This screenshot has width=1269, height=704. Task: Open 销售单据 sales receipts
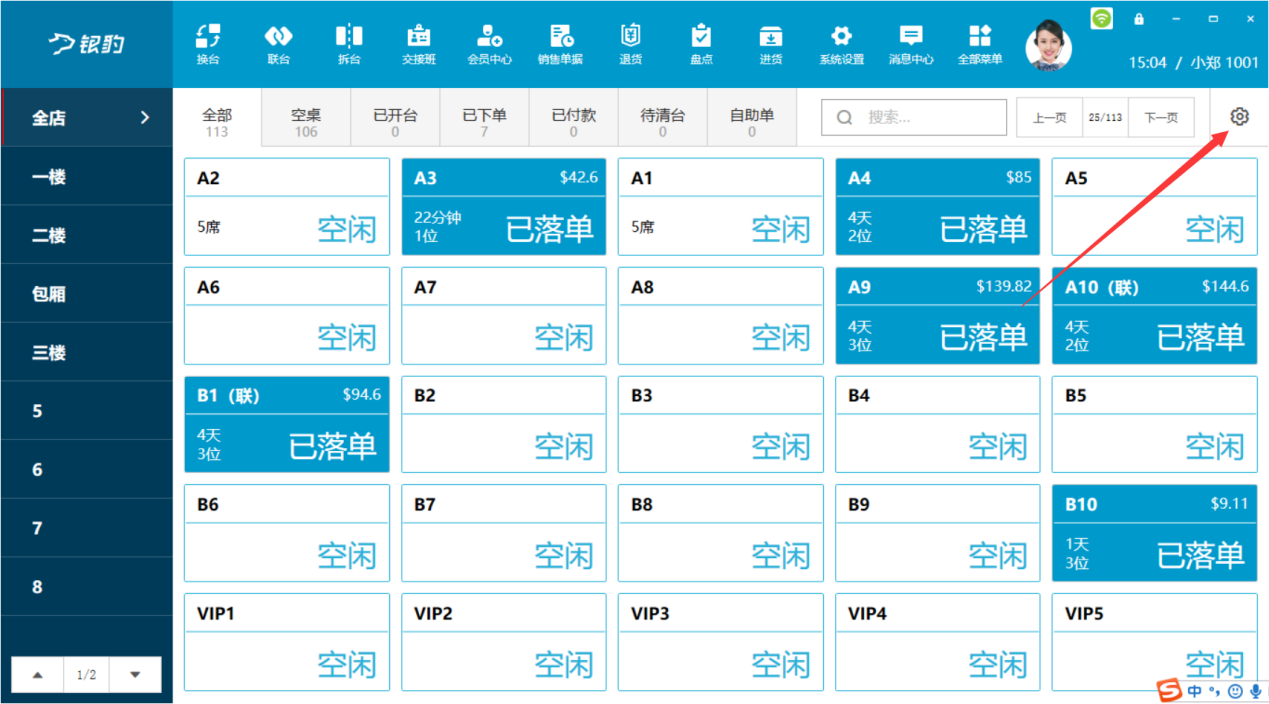(560, 44)
